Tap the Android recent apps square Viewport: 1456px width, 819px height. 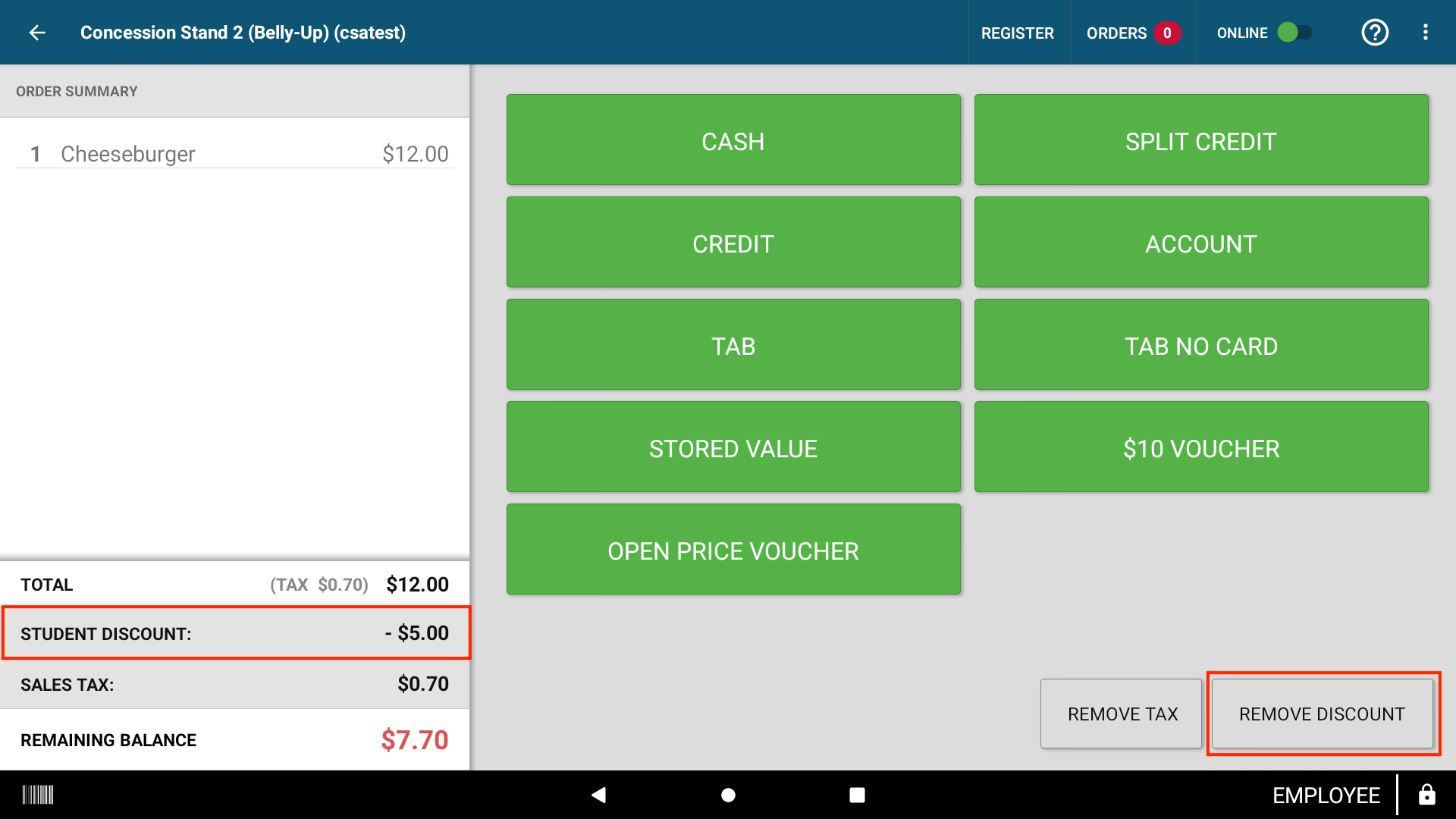857,795
